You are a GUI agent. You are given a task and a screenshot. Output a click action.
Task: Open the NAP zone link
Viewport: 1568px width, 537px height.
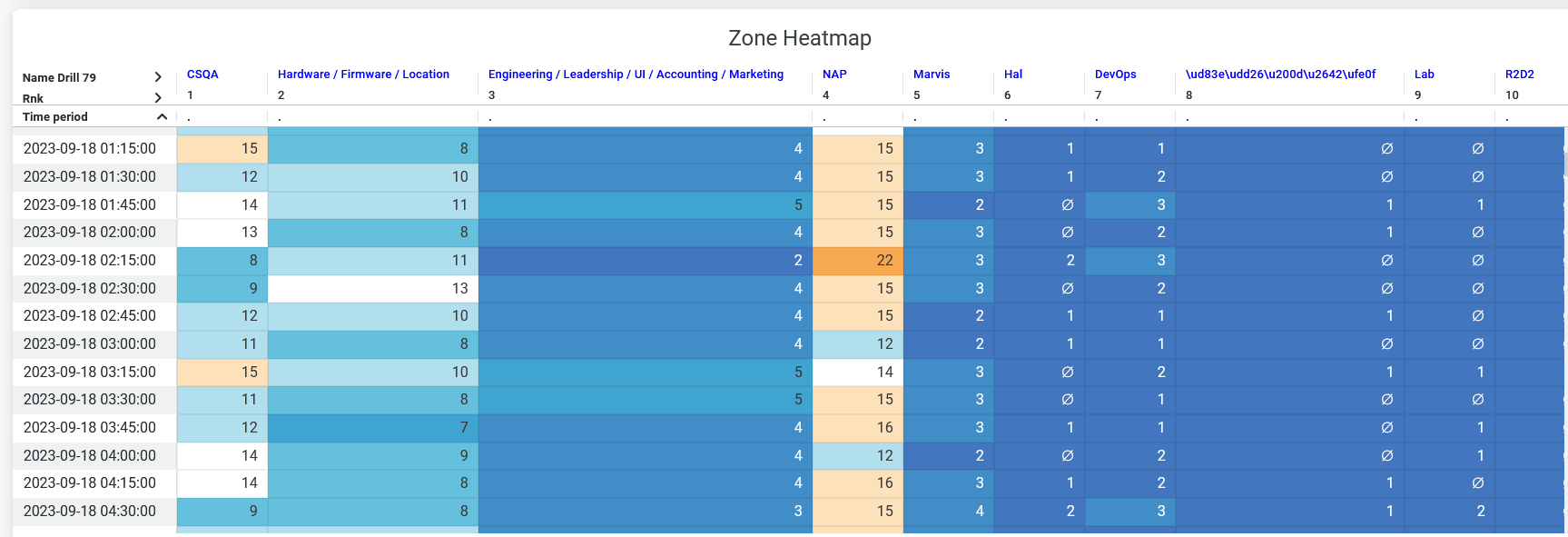834,75
